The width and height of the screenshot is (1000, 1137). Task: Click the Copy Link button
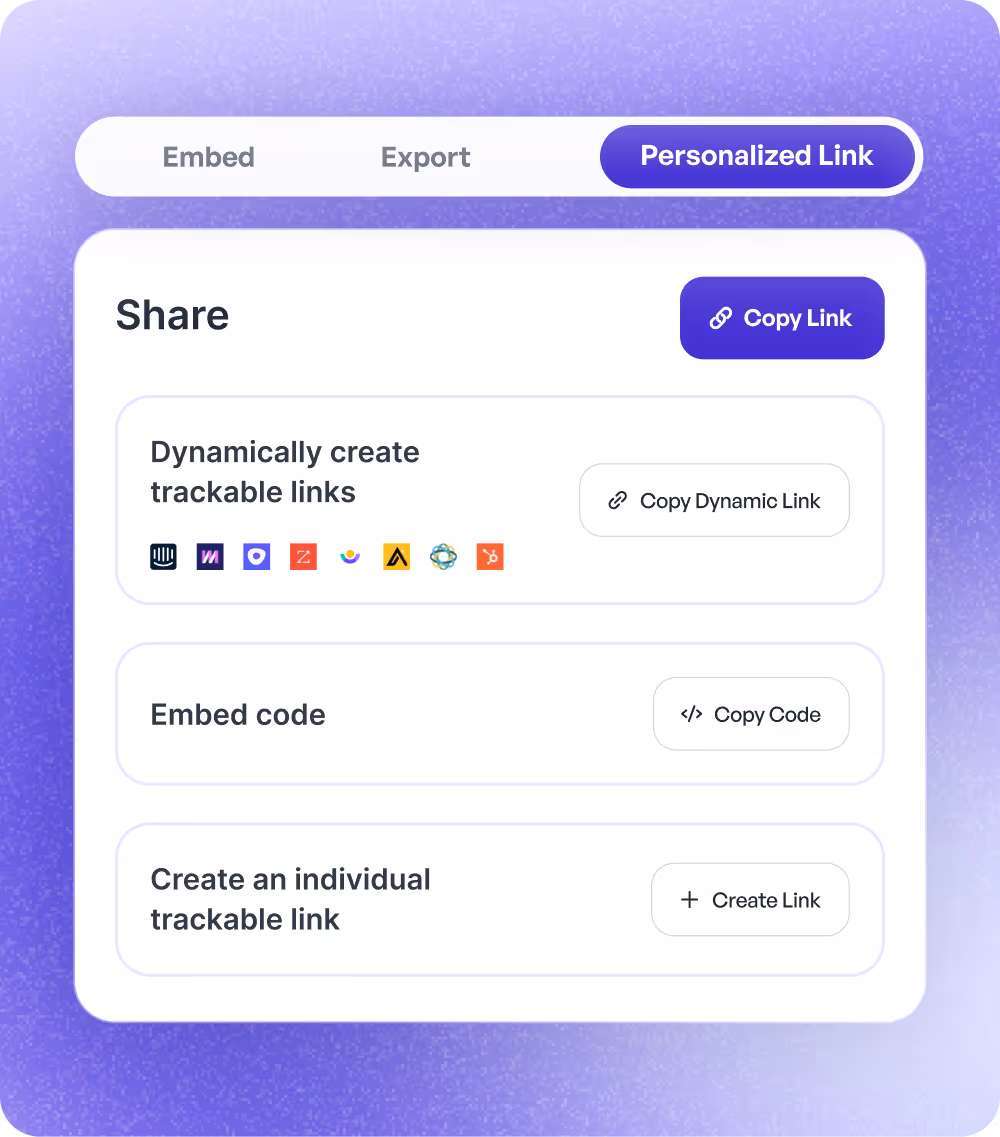point(782,318)
